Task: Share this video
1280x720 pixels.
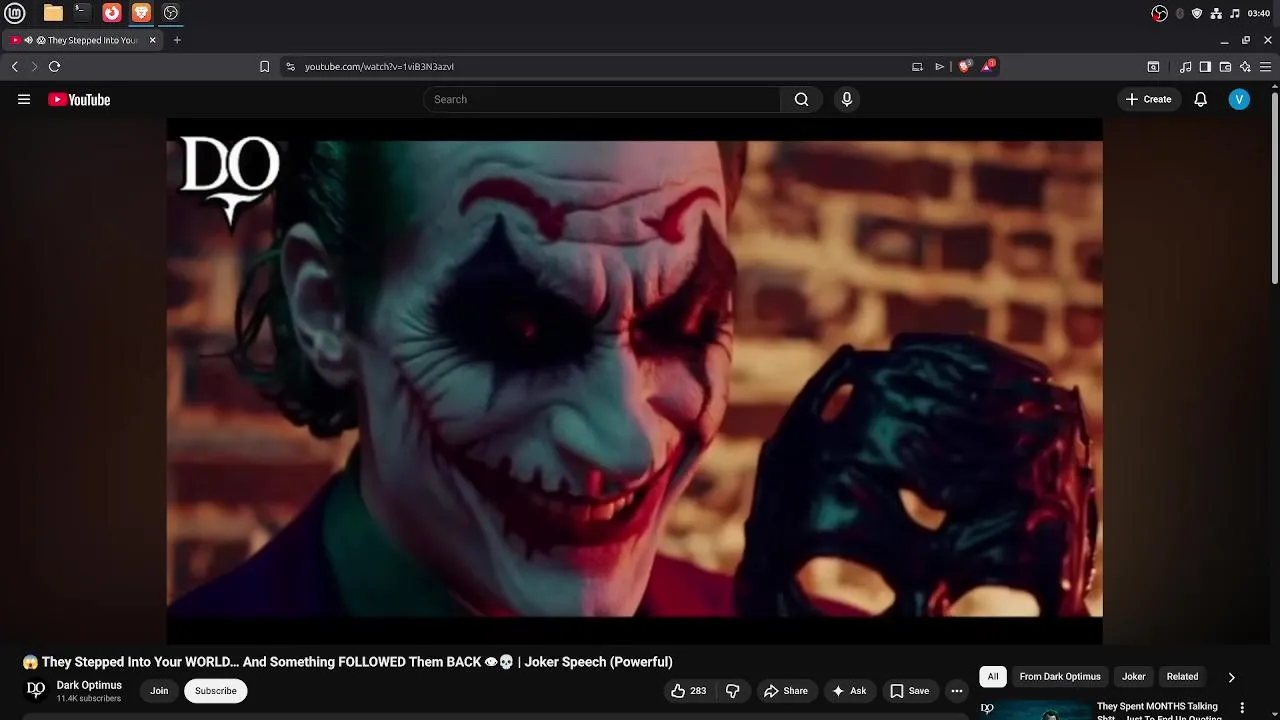Action: click(785, 691)
